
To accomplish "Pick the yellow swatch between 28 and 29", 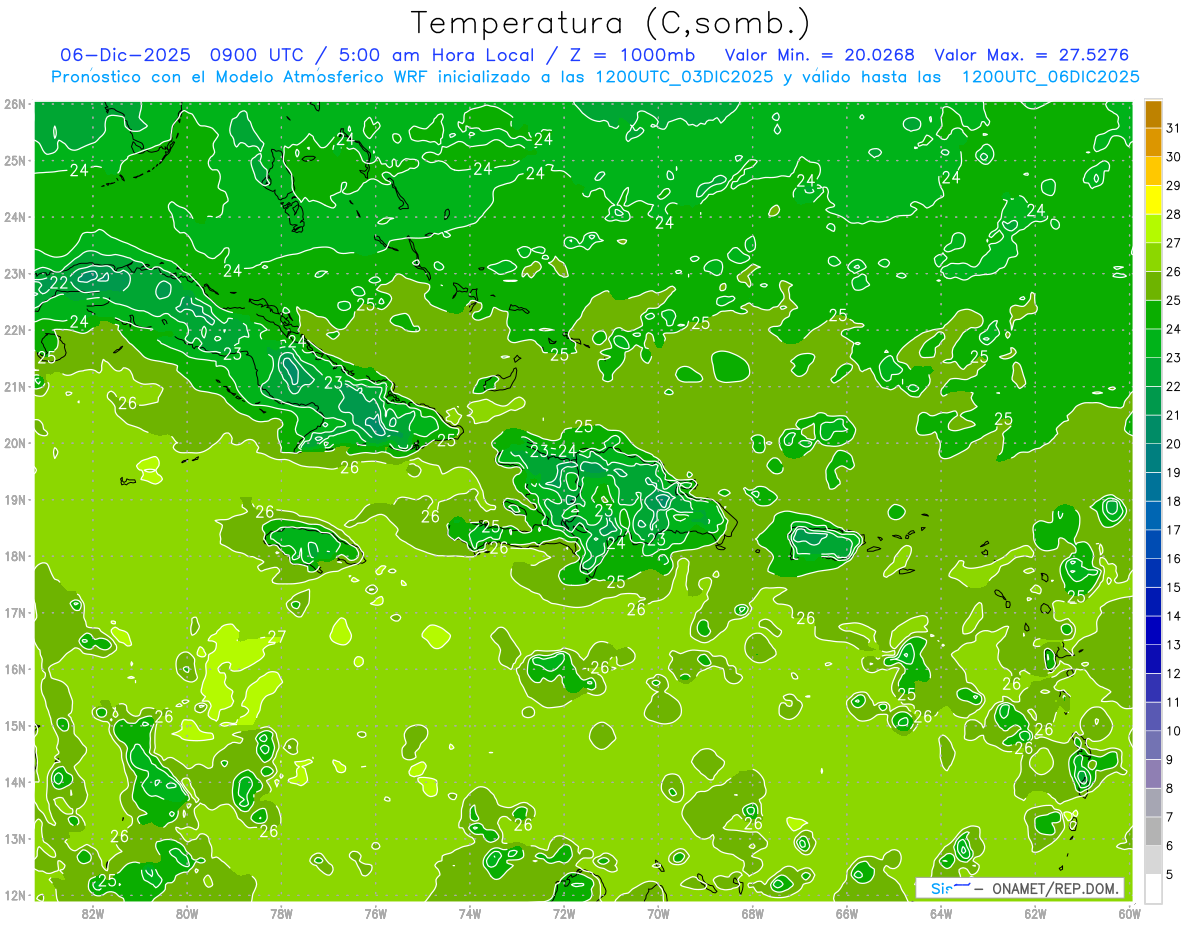I will pyautogui.click(x=1153, y=200).
